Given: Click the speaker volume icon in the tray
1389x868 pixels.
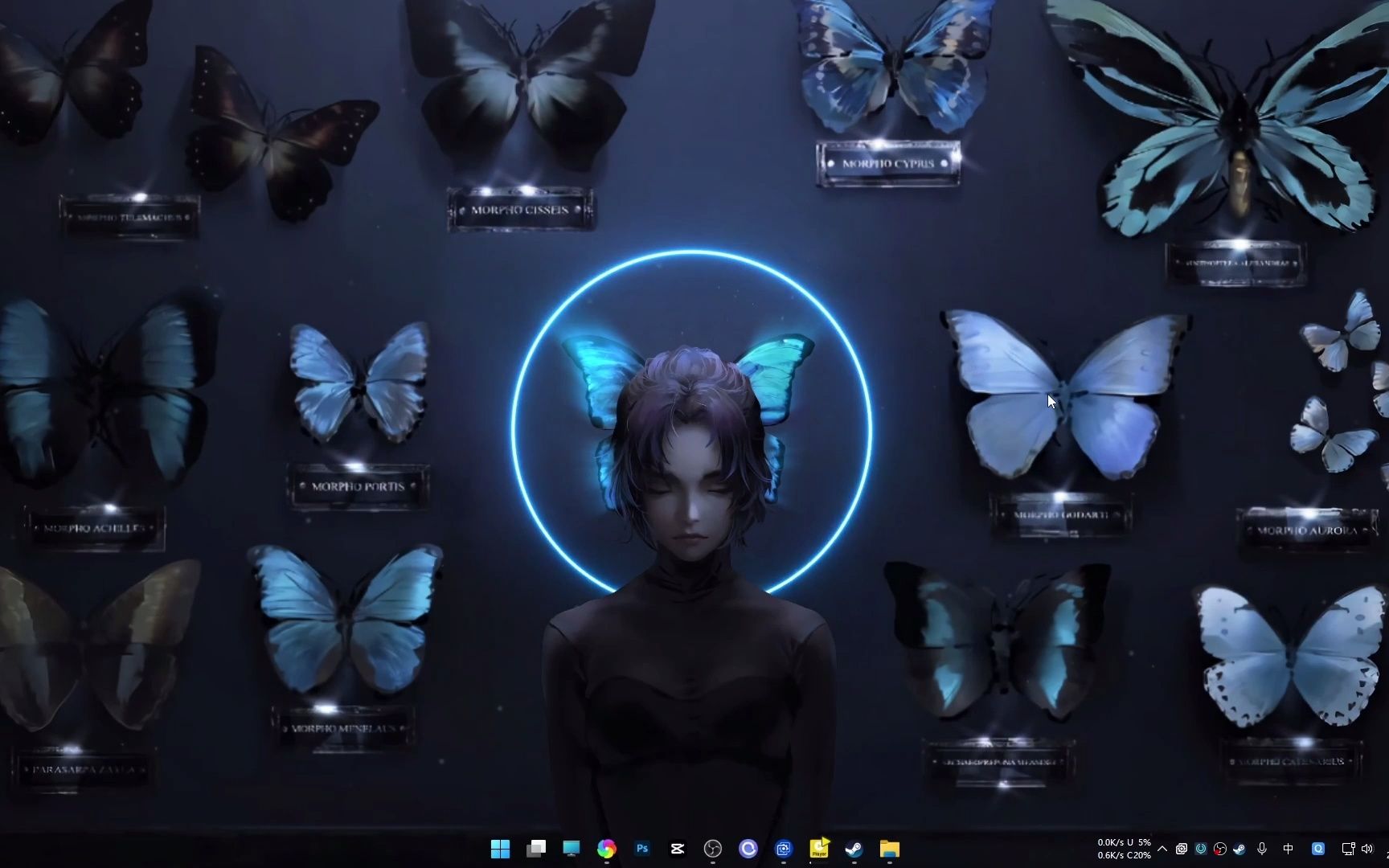Looking at the screenshot, I should 1367,849.
